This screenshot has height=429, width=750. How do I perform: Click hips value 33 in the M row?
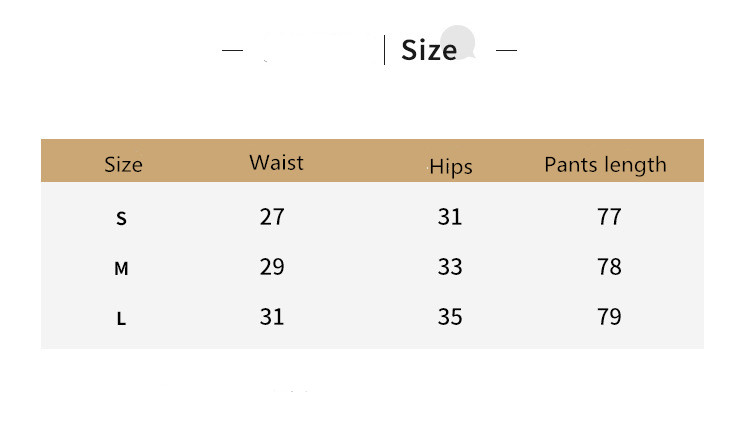[x=450, y=267]
